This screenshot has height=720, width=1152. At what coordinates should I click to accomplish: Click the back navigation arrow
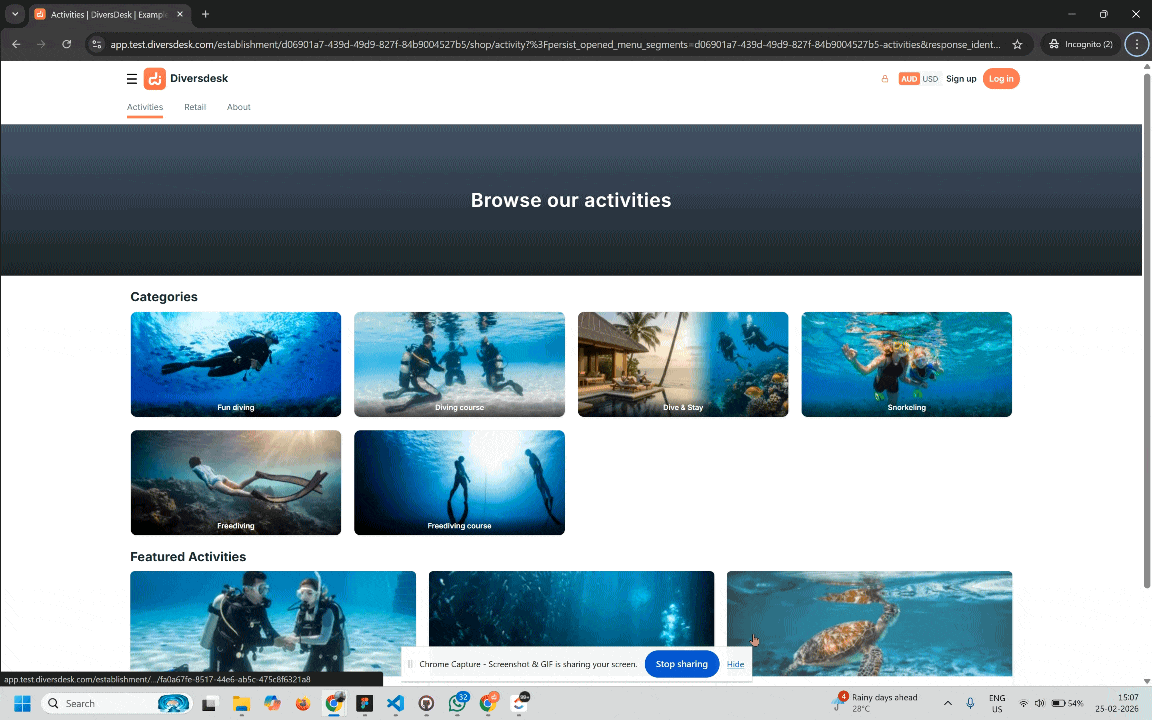pyautogui.click(x=15, y=44)
